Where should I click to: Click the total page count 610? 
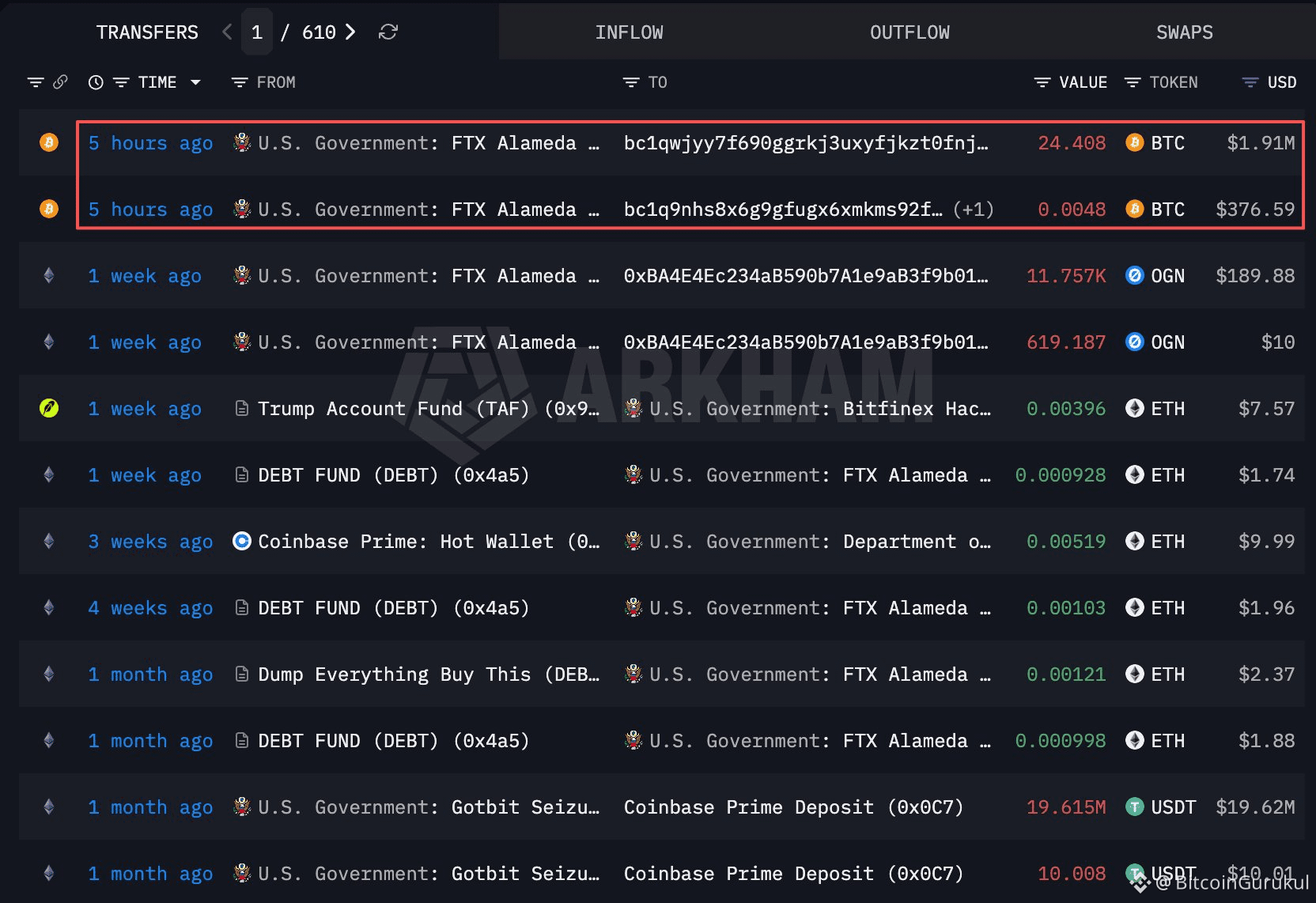pyautogui.click(x=319, y=32)
